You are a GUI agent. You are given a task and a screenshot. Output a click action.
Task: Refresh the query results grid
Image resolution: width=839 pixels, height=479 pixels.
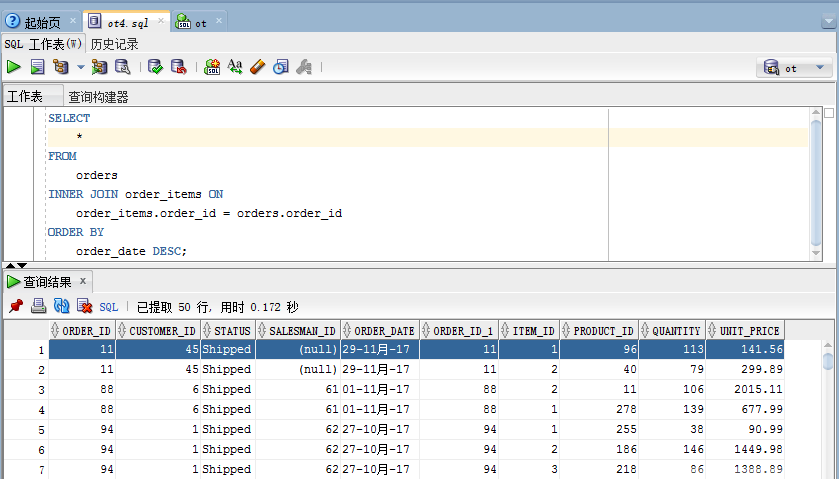(x=61, y=306)
